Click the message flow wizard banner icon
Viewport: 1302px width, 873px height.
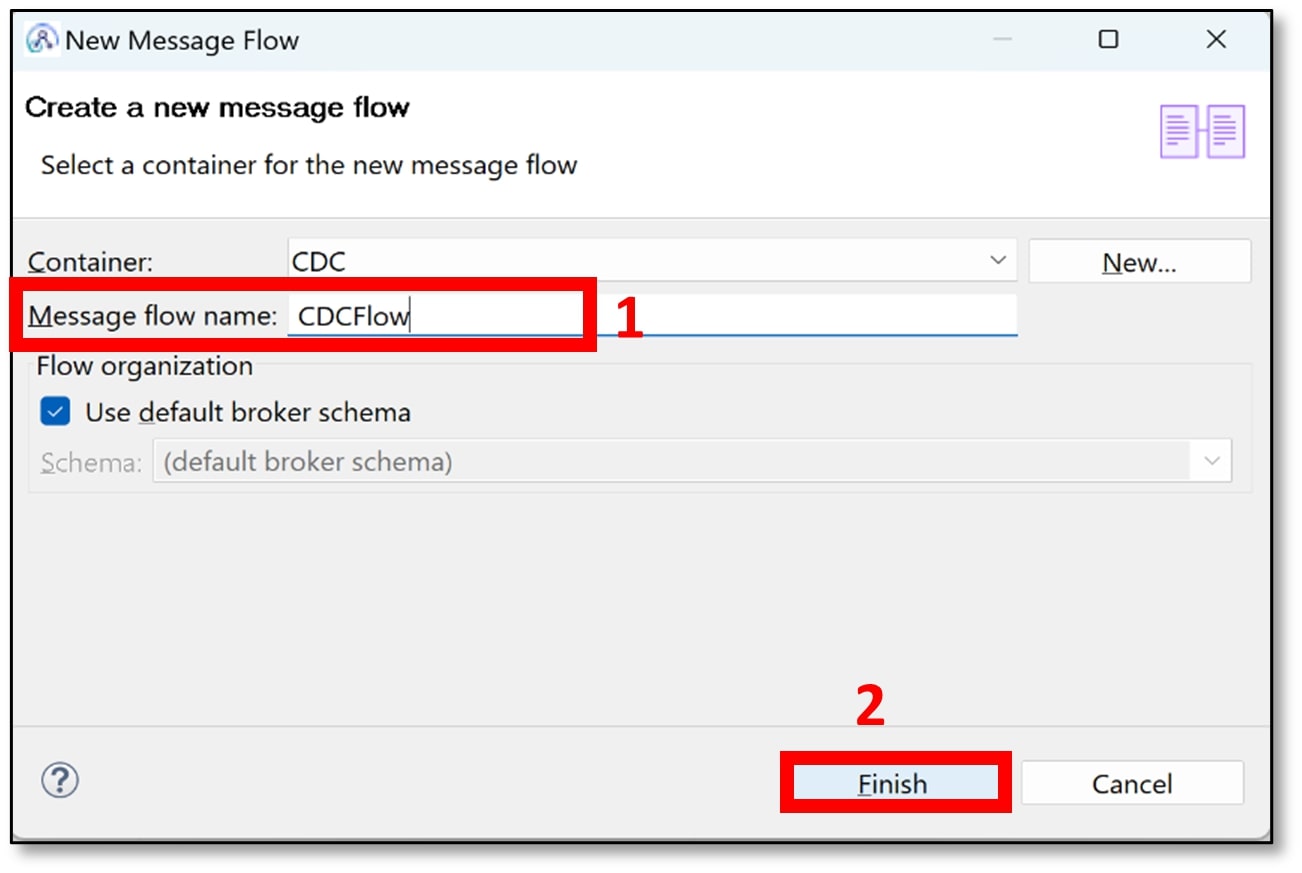(x=1202, y=131)
